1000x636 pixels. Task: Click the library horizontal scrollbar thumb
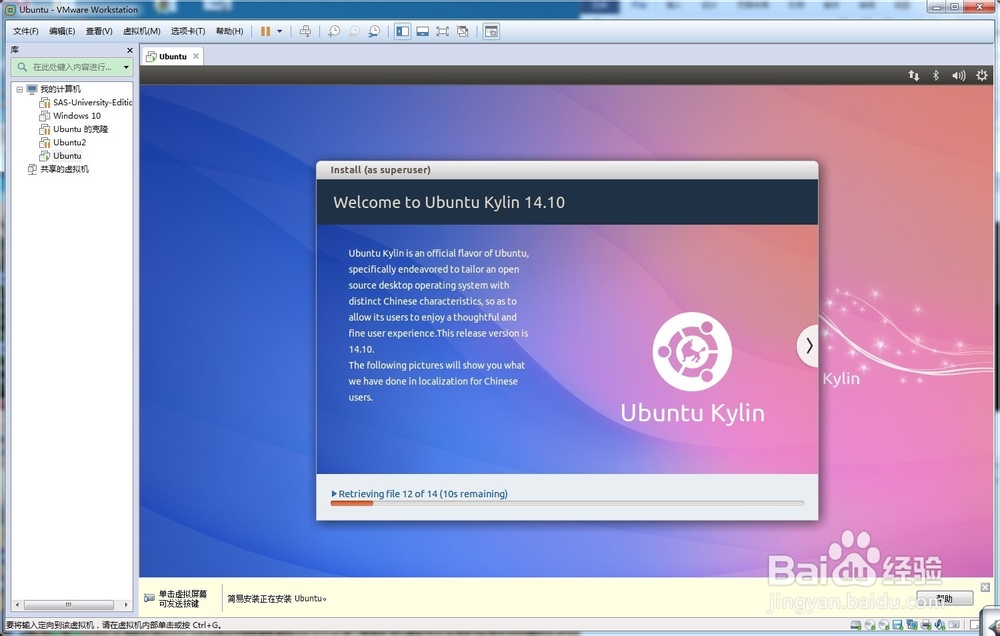tap(68, 605)
